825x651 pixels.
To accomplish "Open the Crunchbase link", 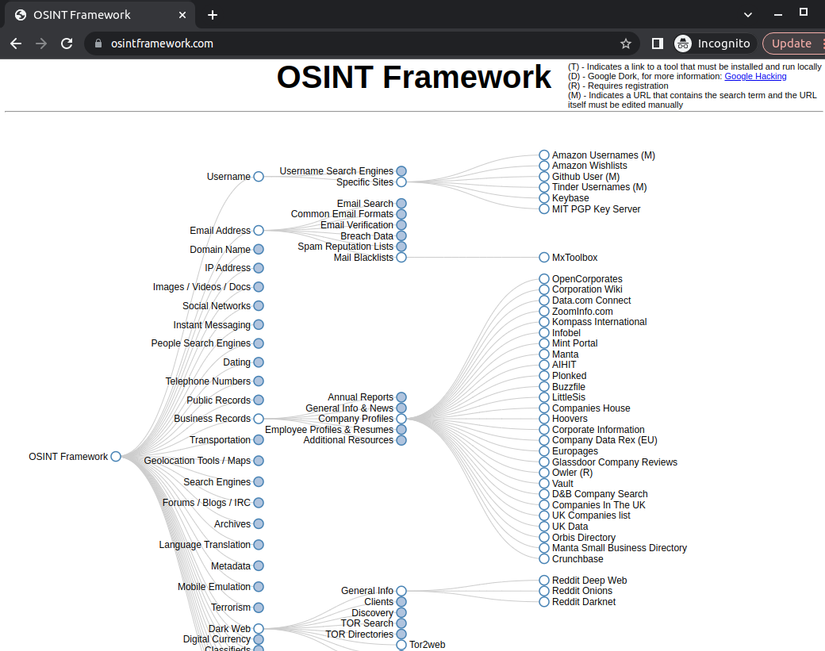I will pos(578,559).
